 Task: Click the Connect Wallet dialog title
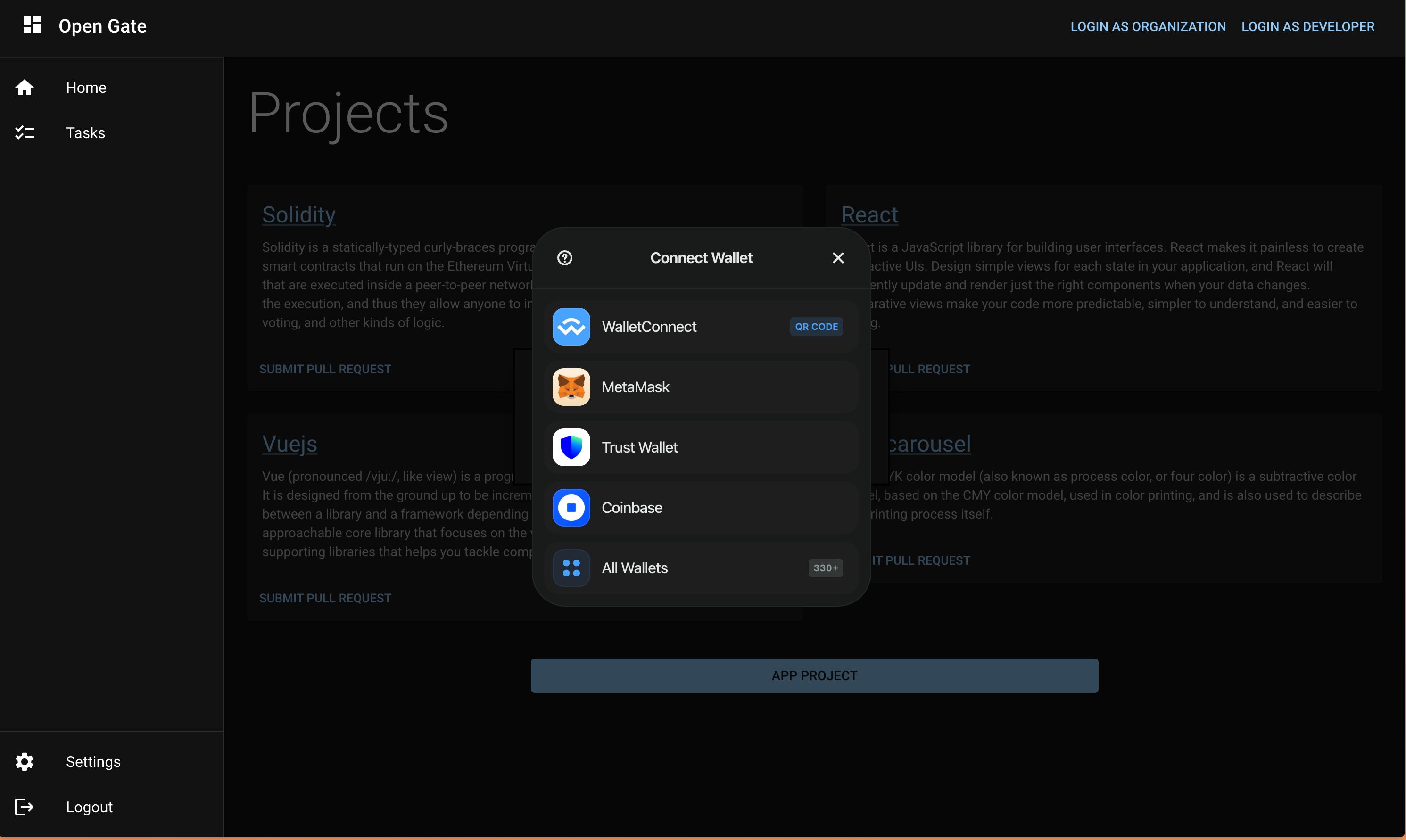[x=701, y=258]
